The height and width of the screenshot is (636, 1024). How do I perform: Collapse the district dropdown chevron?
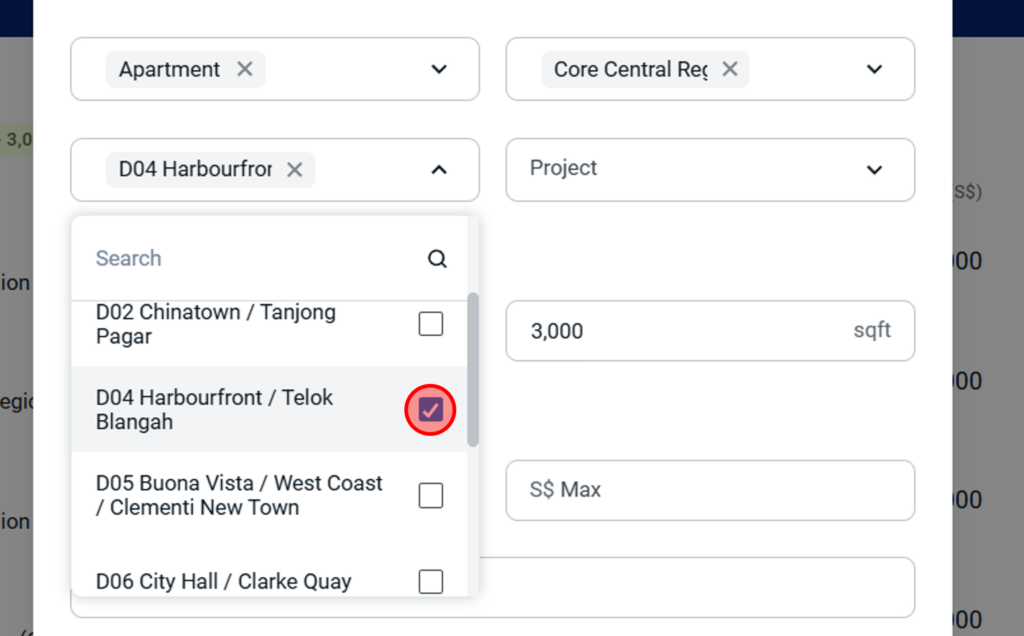tap(439, 169)
